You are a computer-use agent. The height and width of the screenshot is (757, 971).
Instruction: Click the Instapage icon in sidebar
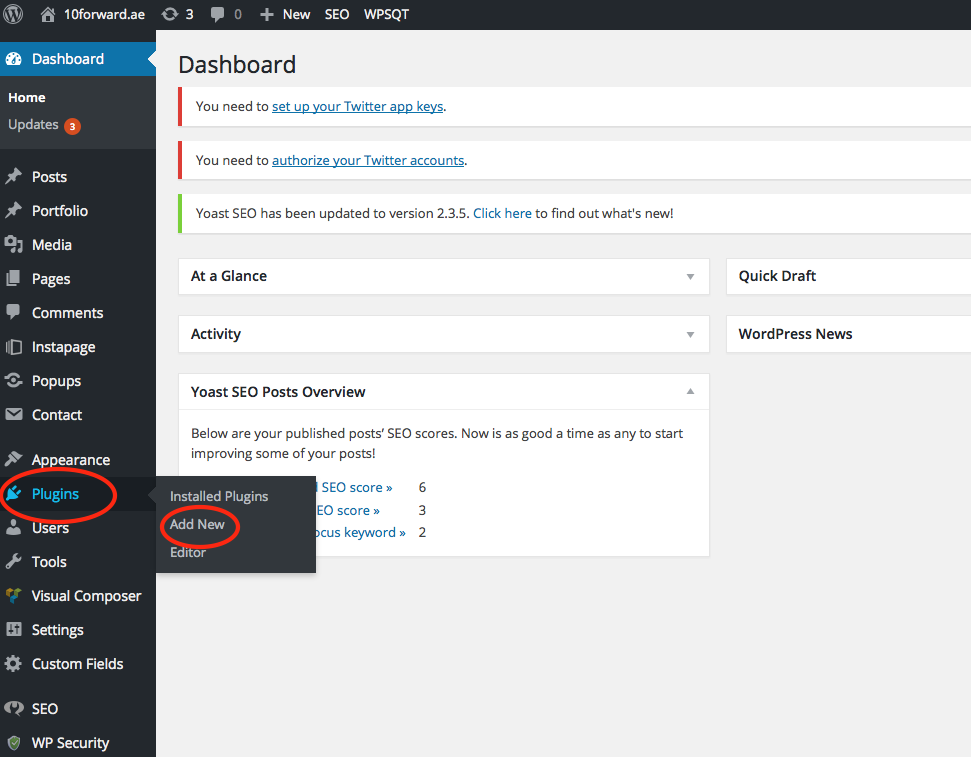(14, 347)
